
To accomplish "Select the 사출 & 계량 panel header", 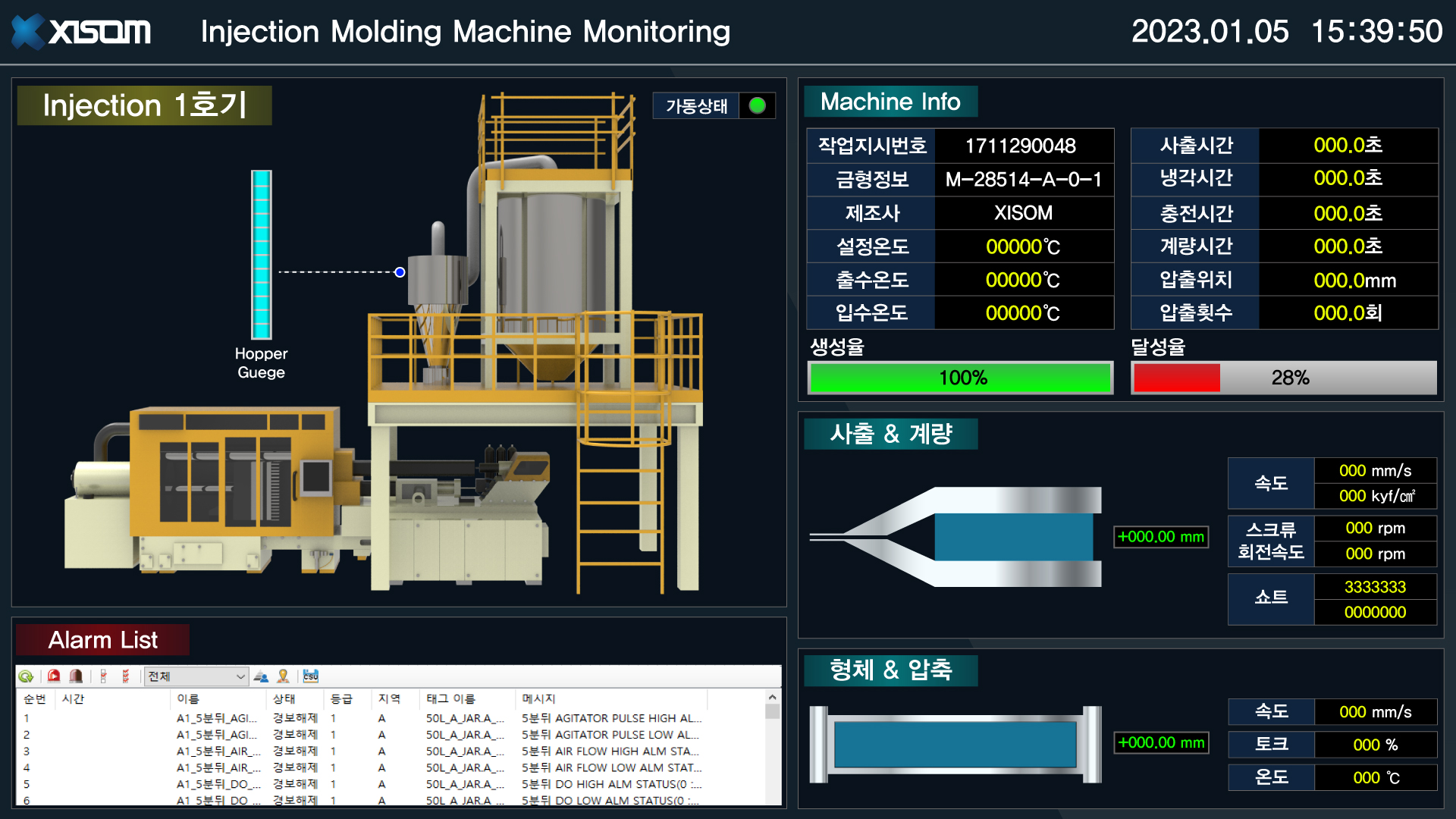I will (890, 434).
